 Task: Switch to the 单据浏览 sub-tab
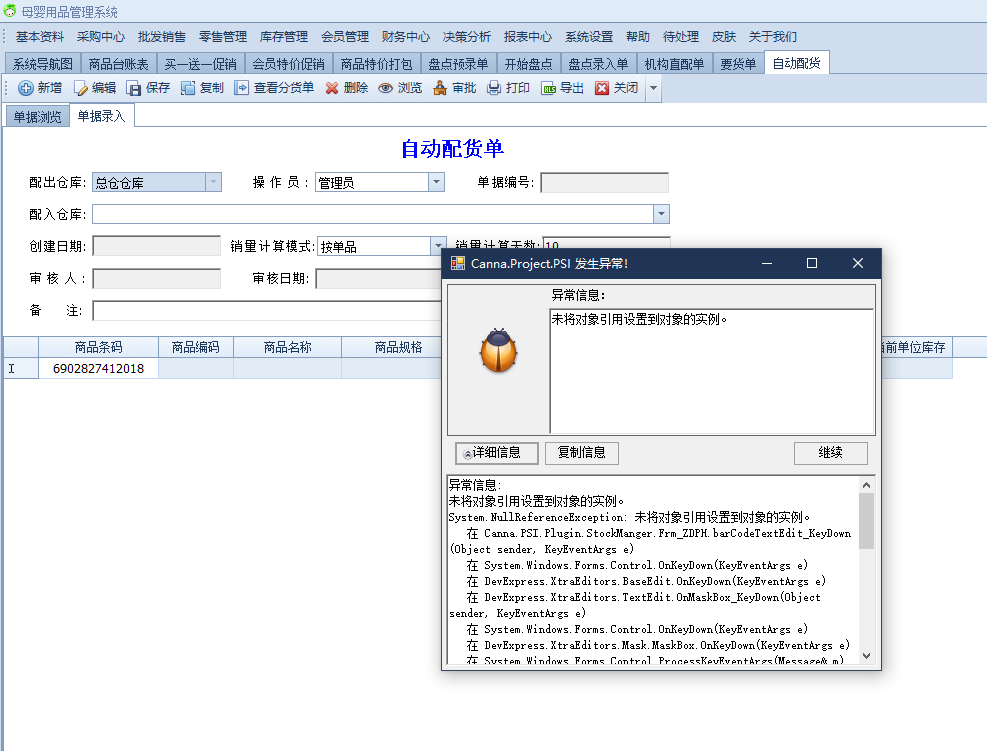[x=38, y=116]
